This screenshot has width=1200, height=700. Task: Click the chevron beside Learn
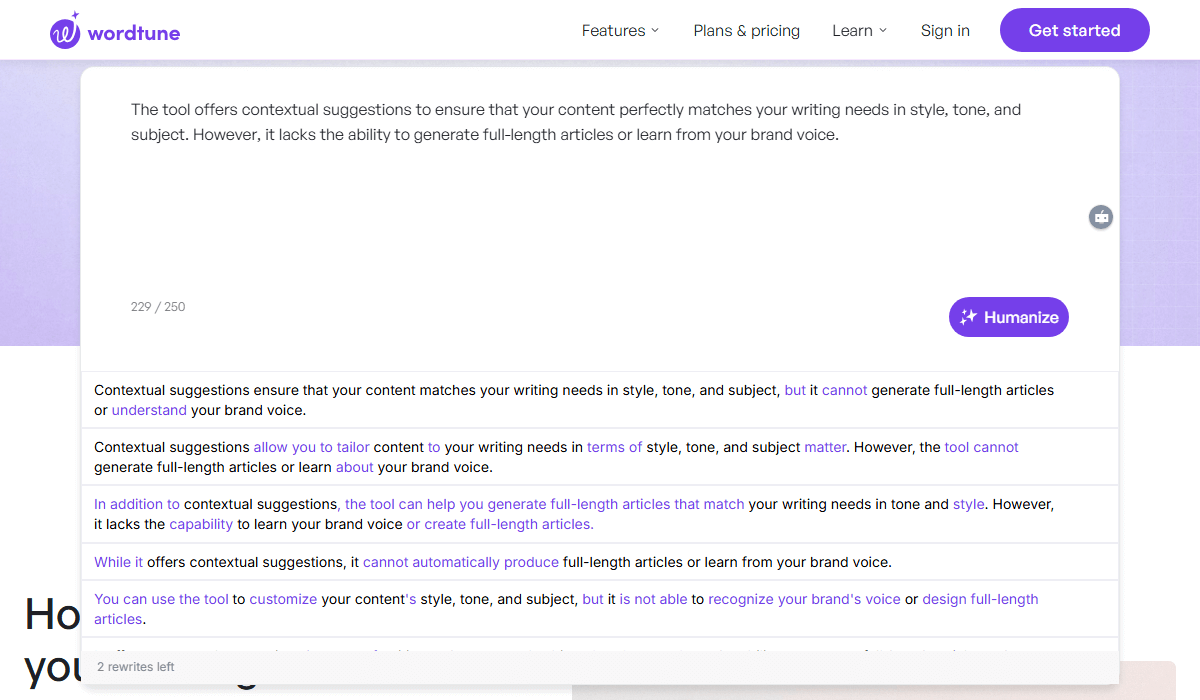883,31
